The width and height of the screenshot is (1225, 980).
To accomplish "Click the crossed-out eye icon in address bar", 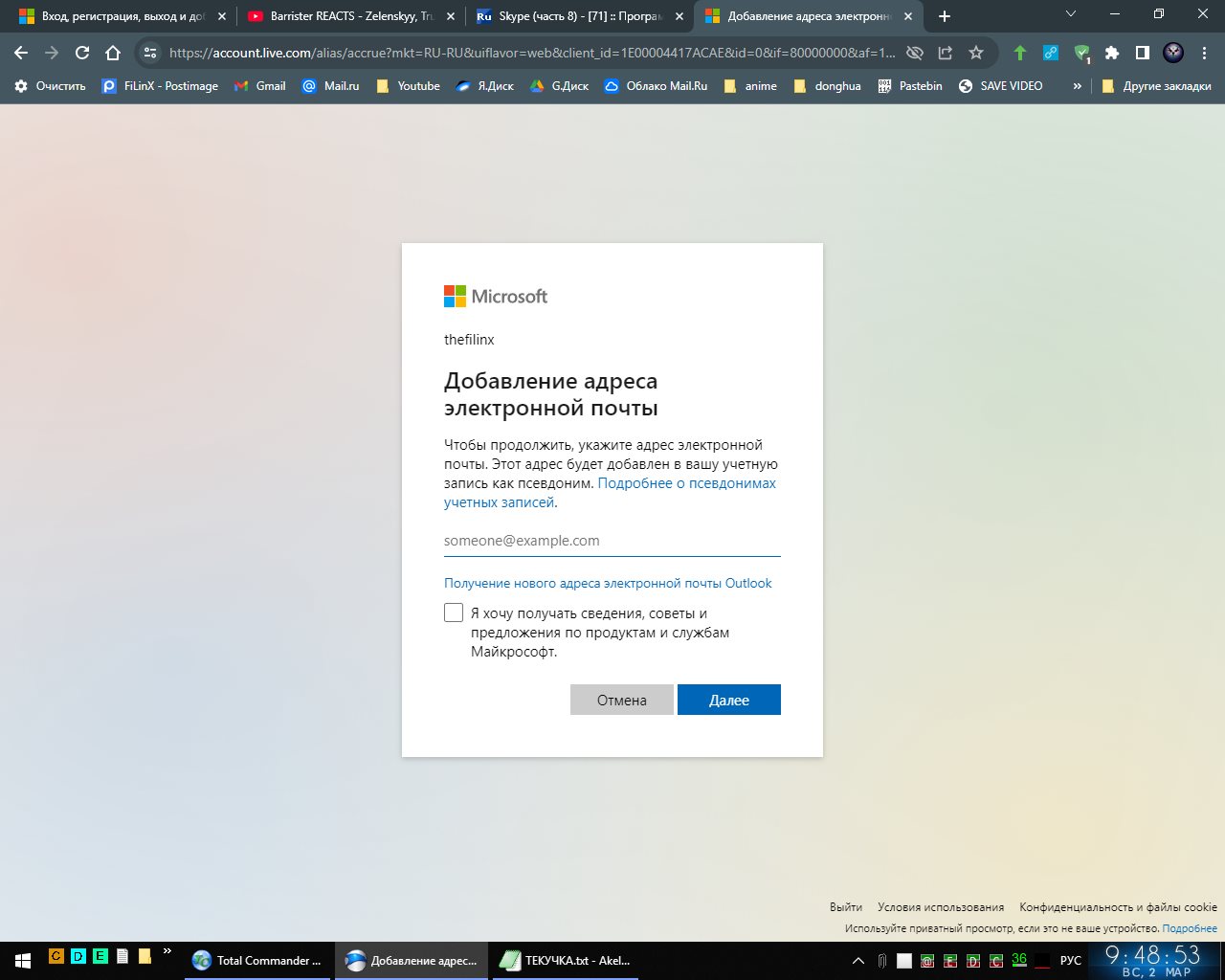I will 915,53.
